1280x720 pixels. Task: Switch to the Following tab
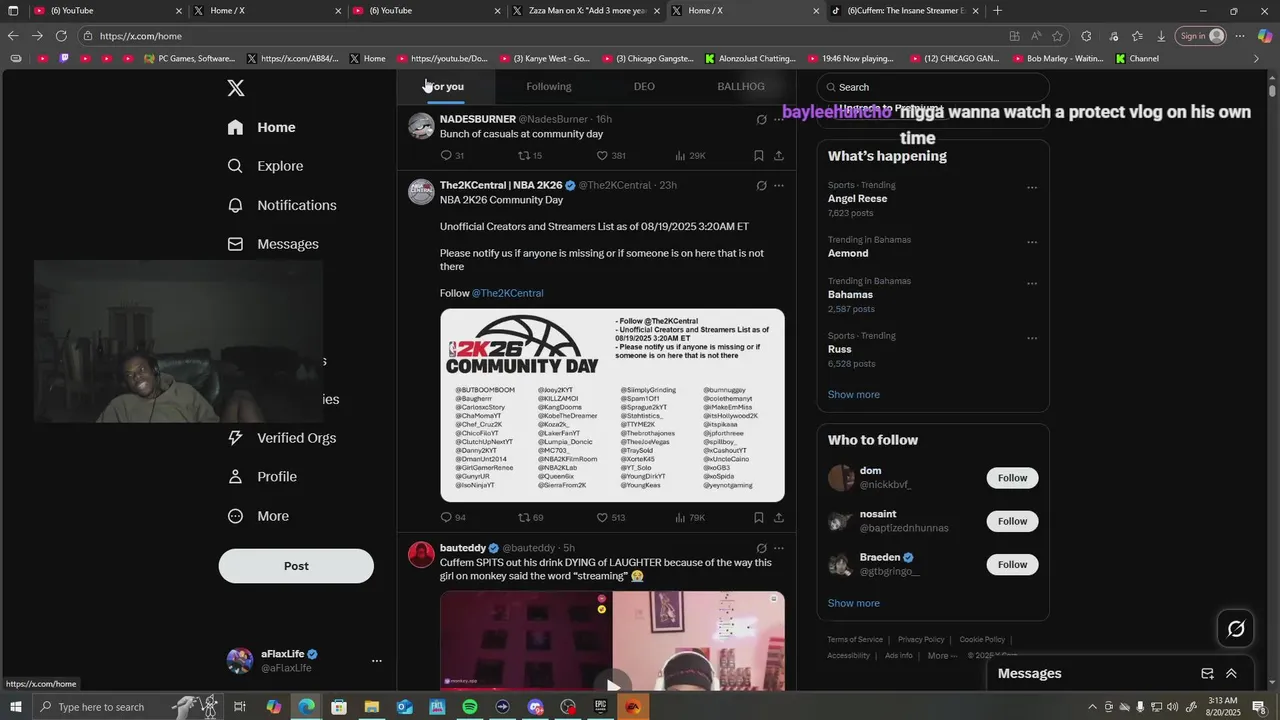pos(549,87)
